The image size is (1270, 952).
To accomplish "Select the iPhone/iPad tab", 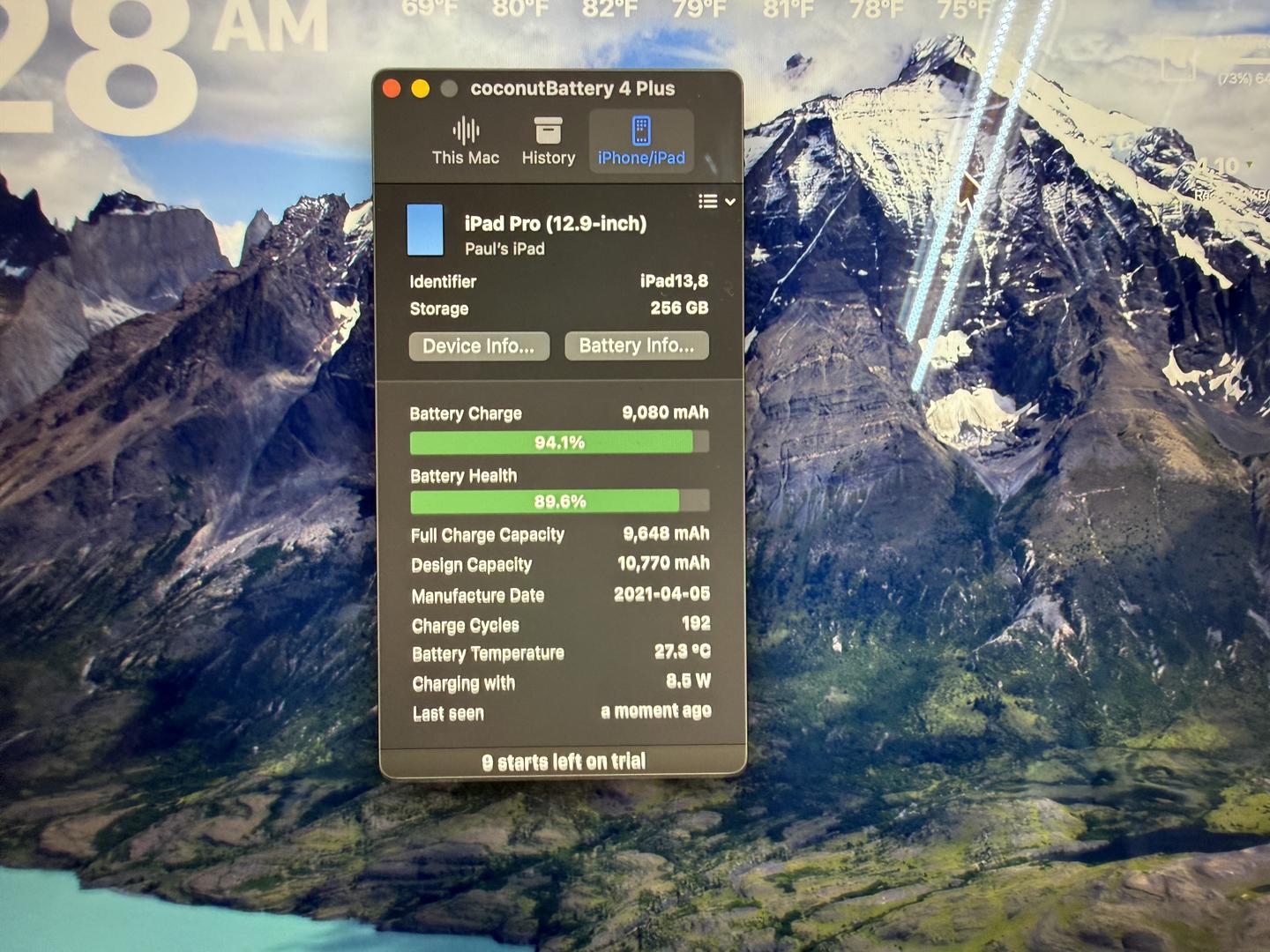I will pos(641,141).
